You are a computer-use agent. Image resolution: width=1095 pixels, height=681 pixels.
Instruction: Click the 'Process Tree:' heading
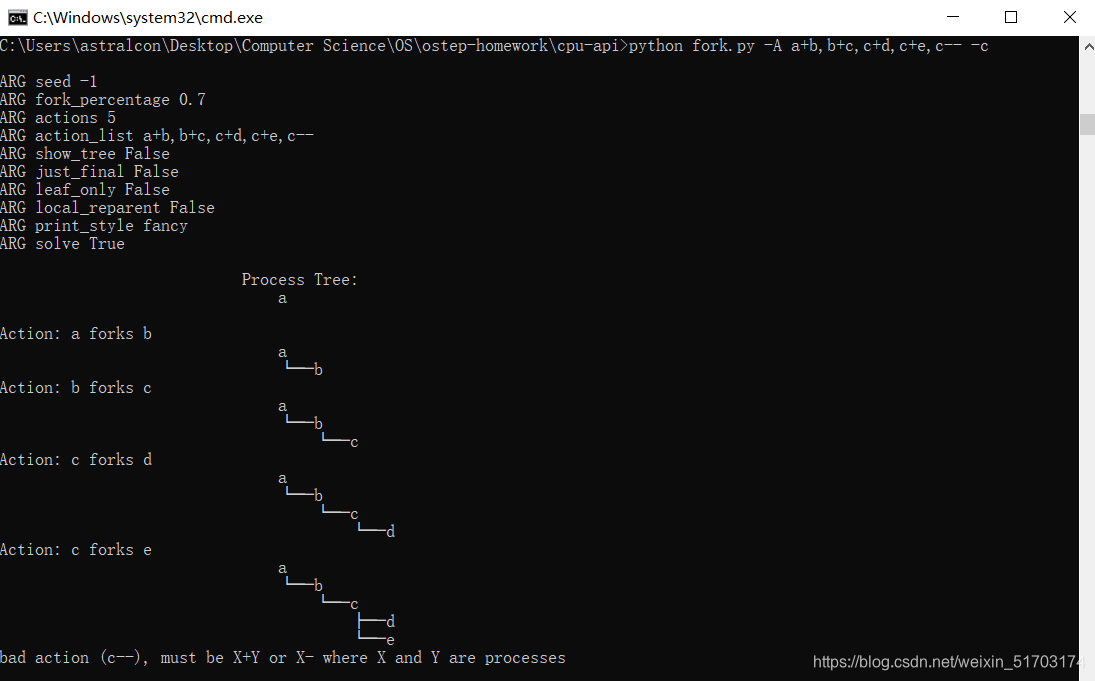(x=300, y=279)
